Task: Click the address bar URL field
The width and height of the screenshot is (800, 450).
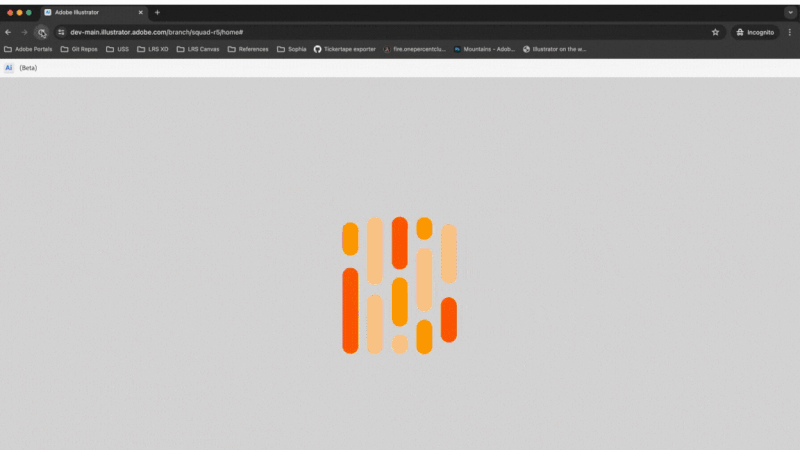Action: click(388, 32)
